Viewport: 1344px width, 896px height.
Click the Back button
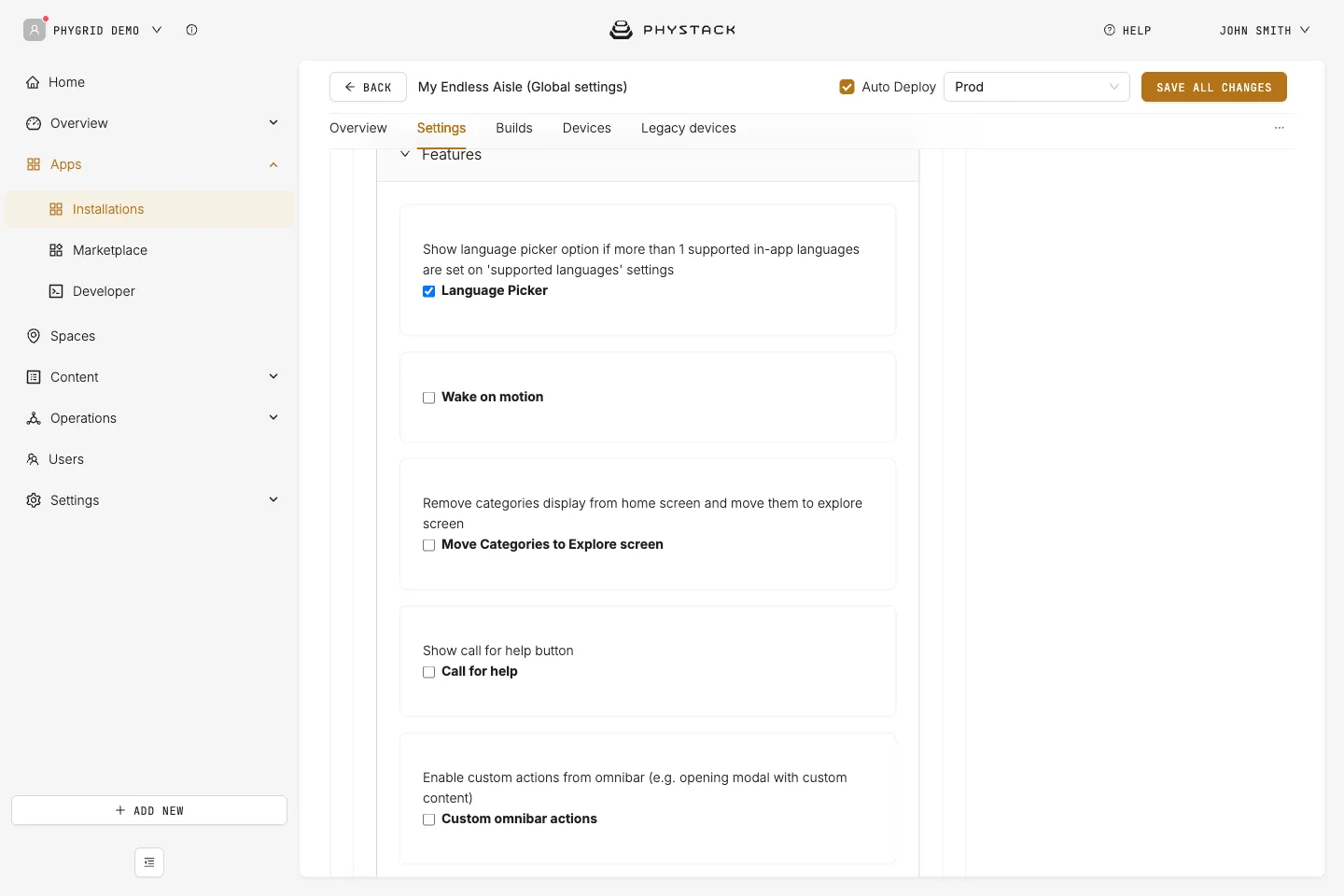[368, 87]
